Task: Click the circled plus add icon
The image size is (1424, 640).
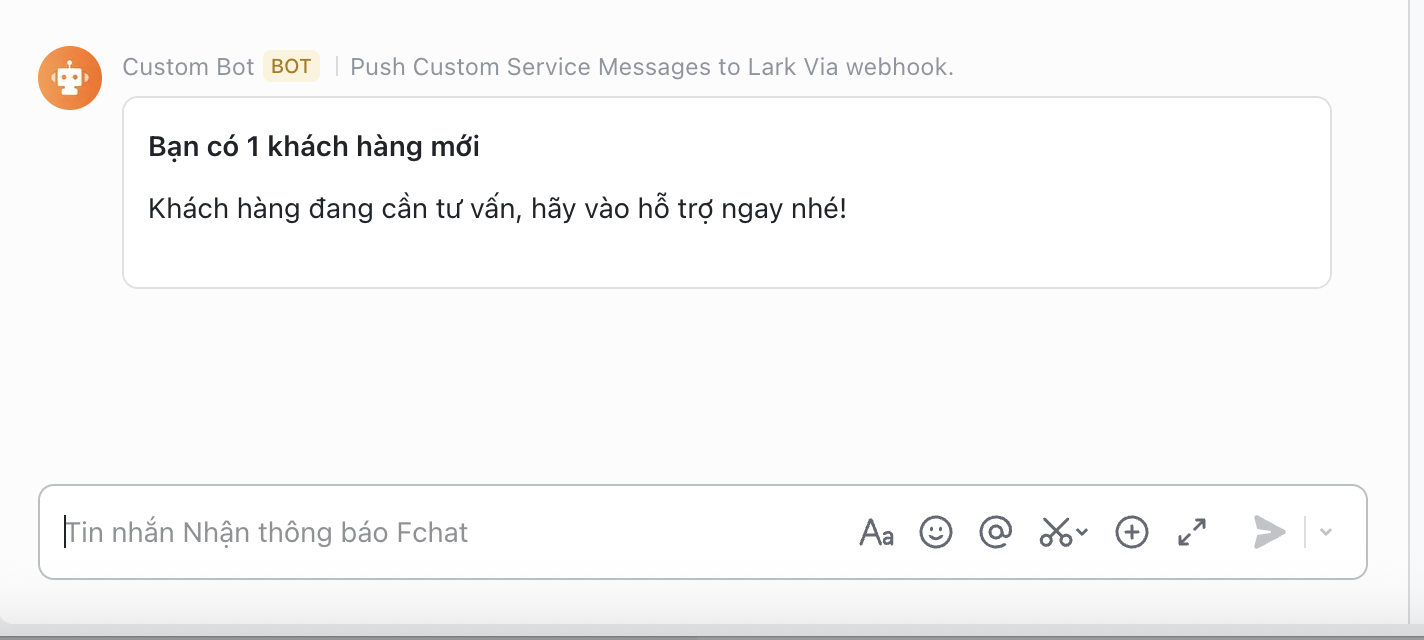Action: tap(1131, 532)
